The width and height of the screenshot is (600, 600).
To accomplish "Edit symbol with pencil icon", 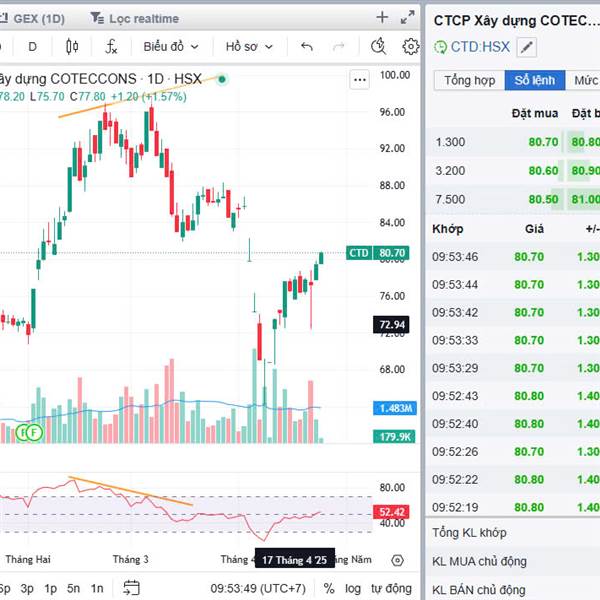I will click(x=527, y=47).
